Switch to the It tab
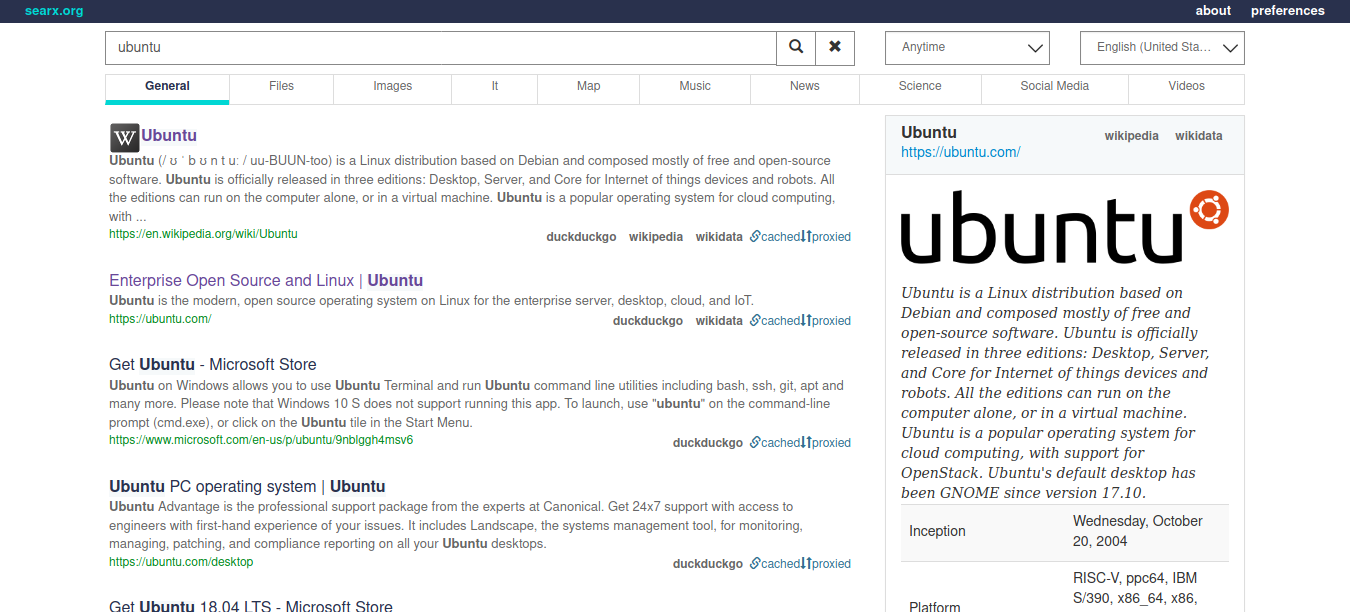 point(495,87)
